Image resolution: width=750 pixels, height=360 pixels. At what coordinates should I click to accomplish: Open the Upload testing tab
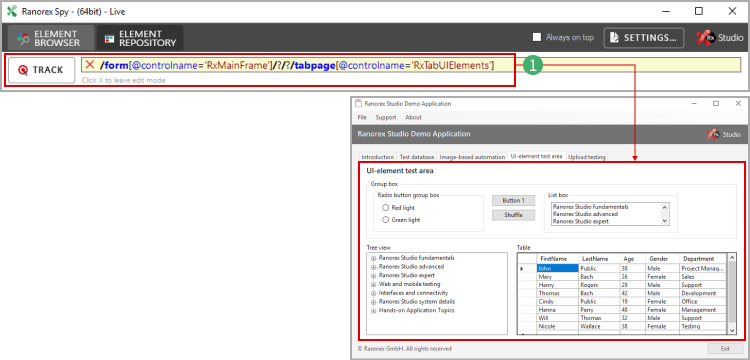tap(587, 157)
